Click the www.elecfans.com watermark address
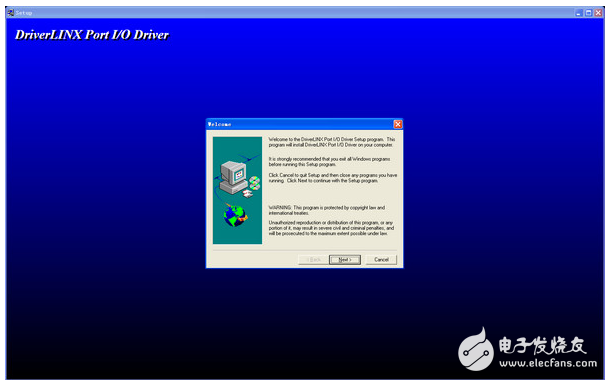The width and height of the screenshot is (606, 380). (548, 363)
